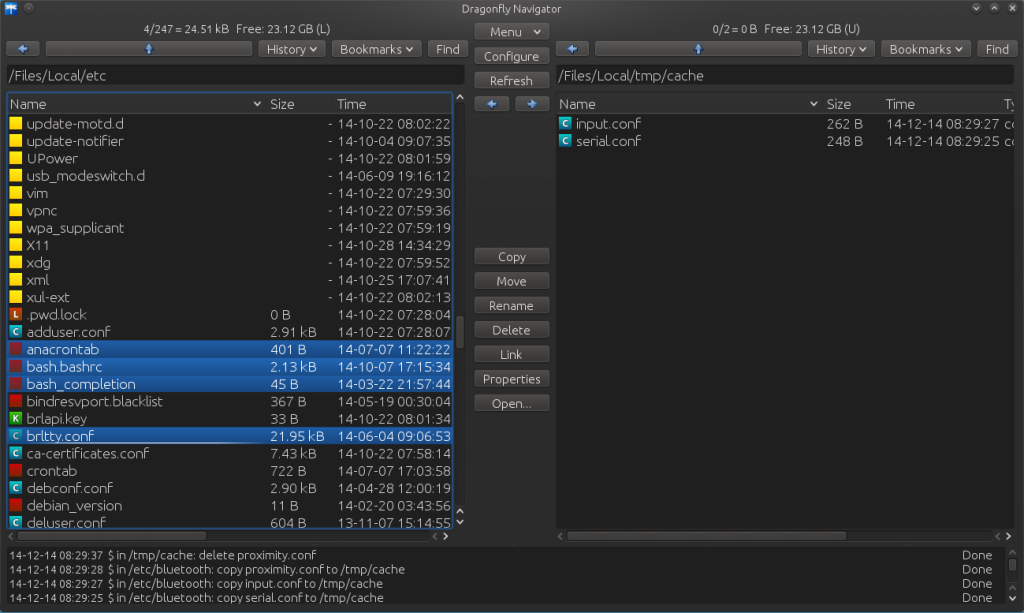Click the Dragonfly Navigator title bar app icon
The height and width of the screenshot is (613, 1024).
(10, 8)
